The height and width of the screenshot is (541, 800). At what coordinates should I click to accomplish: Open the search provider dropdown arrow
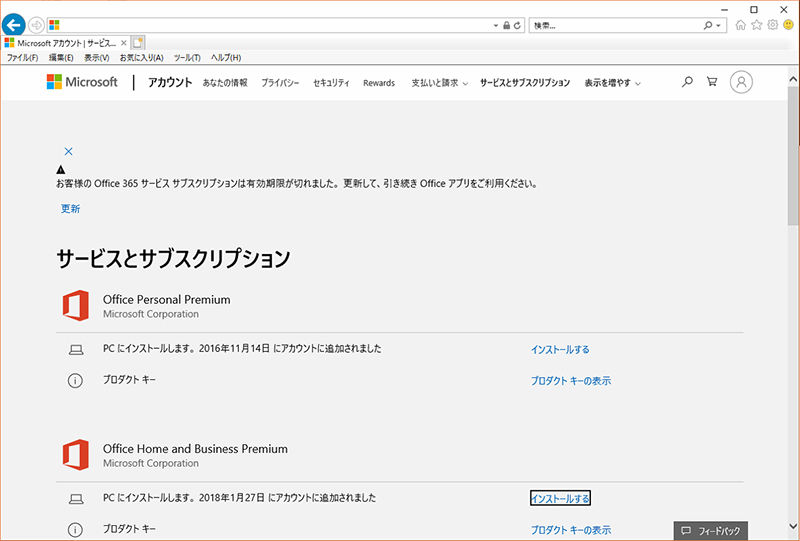click(x=718, y=26)
